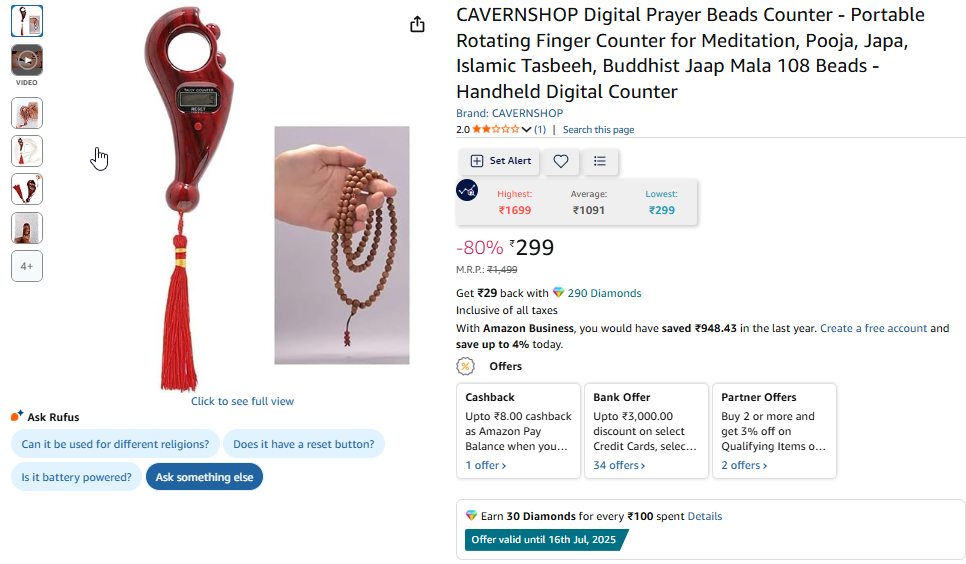Expand the star ratings dropdown chevron
This screenshot has width=966, height=564.
click(x=527, y=130)
